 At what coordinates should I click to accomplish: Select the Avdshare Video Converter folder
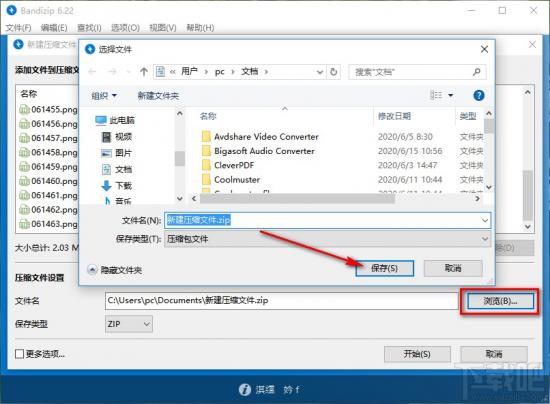[260, 137]
